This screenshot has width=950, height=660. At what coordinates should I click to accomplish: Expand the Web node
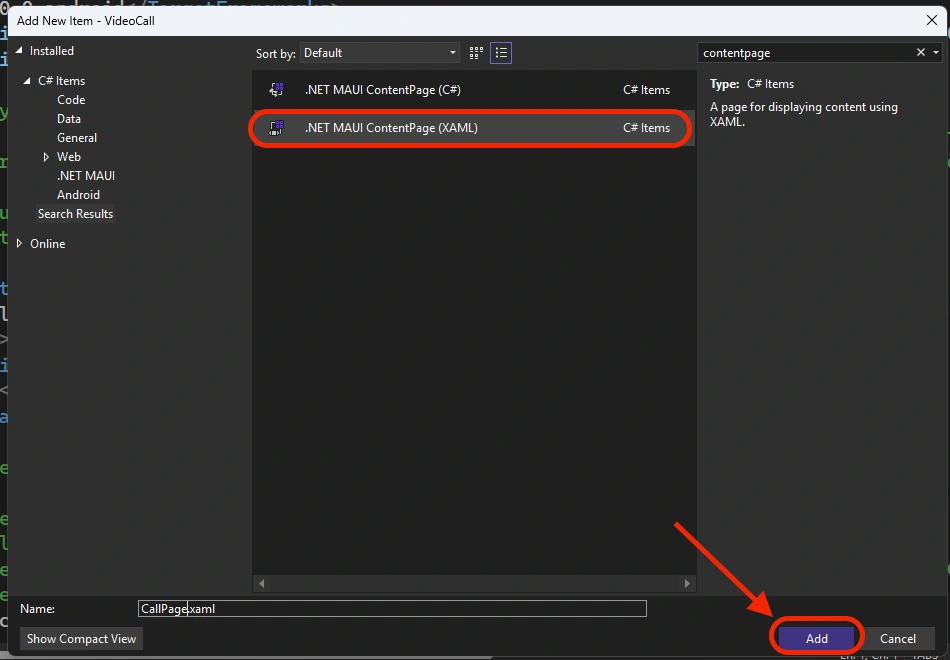pyautogui.click(x=46, y=157)
